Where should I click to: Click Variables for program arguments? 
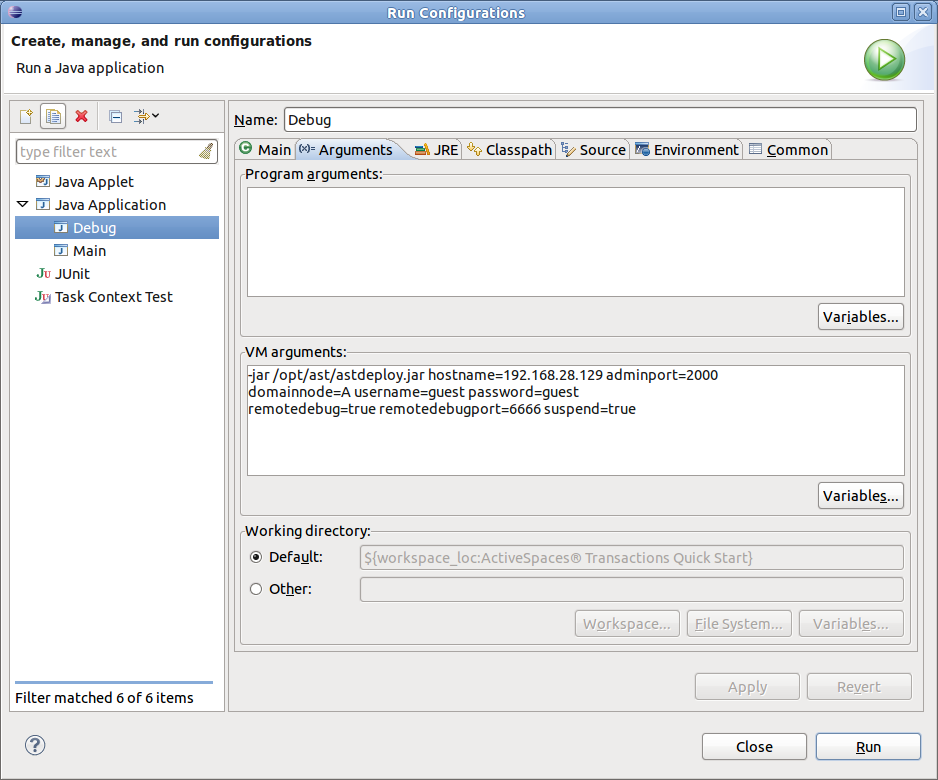pyautogui.click(x=860, y=316)
